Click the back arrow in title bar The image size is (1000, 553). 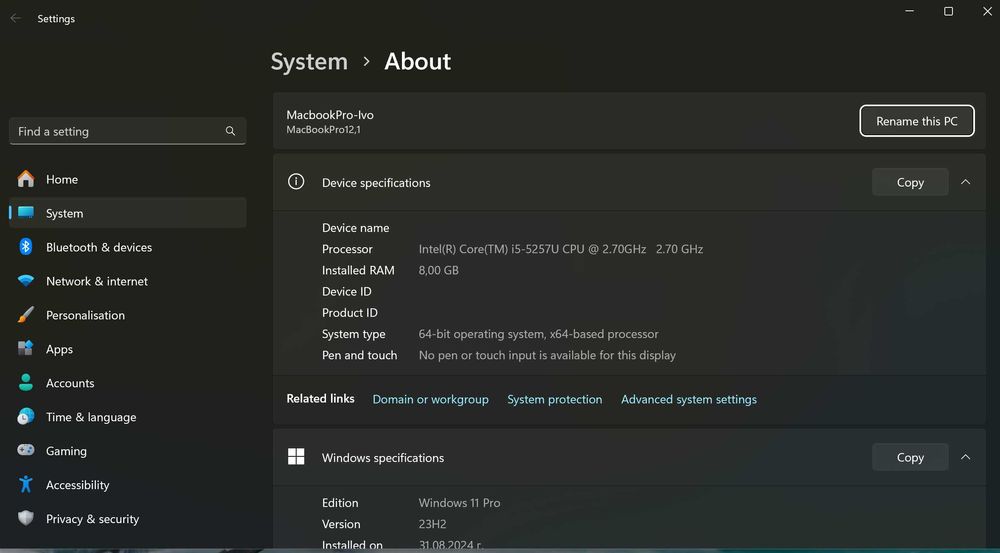(15, 18)
